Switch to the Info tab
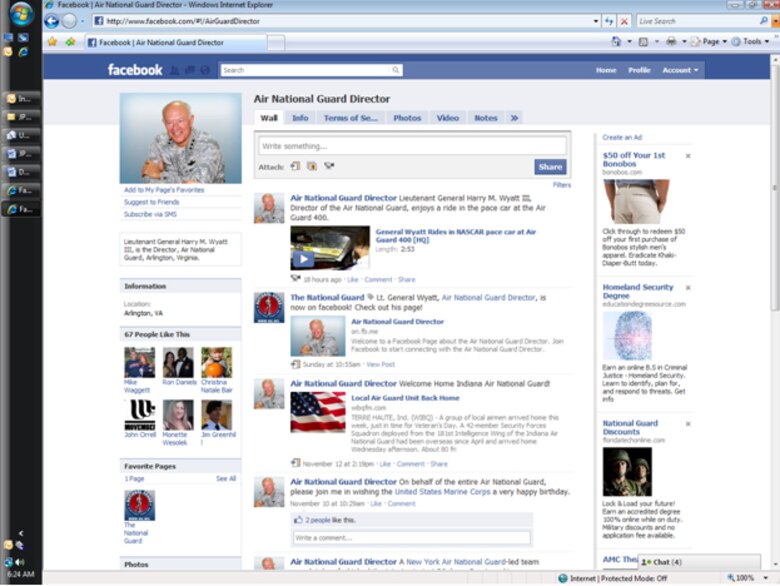 pos(300,118)
